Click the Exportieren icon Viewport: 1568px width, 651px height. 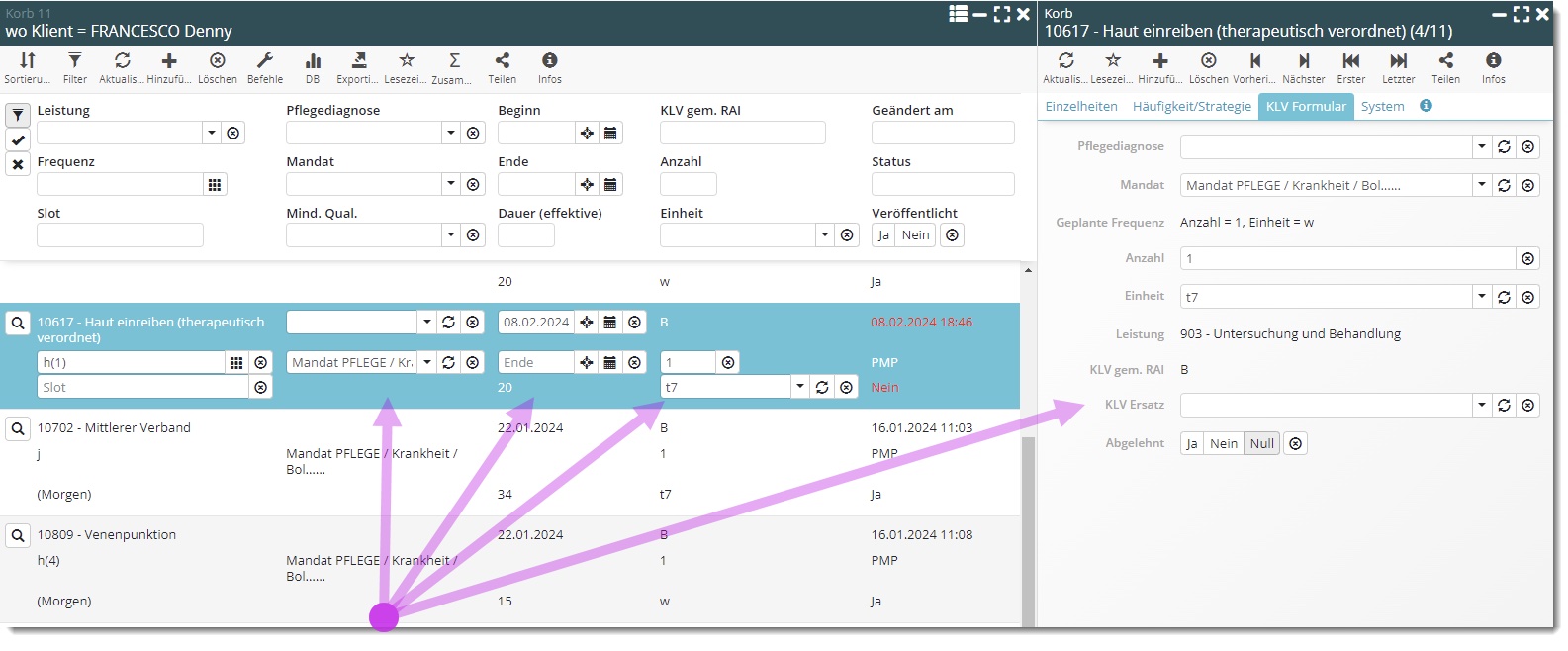click(x=358, y=65)
